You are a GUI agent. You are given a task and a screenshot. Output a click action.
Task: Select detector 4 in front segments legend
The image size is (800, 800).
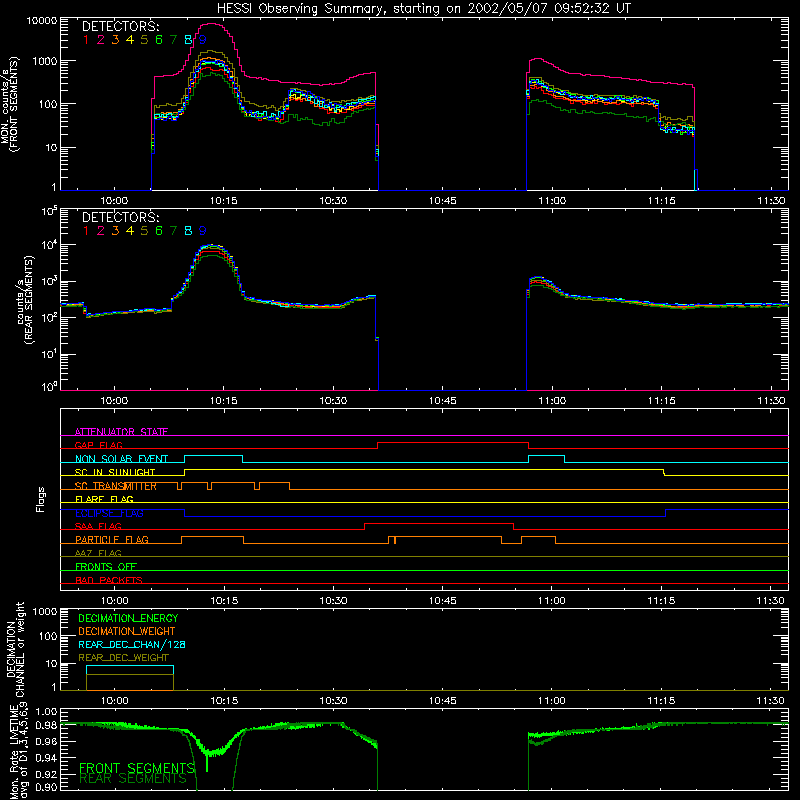(x=130, y=40)
